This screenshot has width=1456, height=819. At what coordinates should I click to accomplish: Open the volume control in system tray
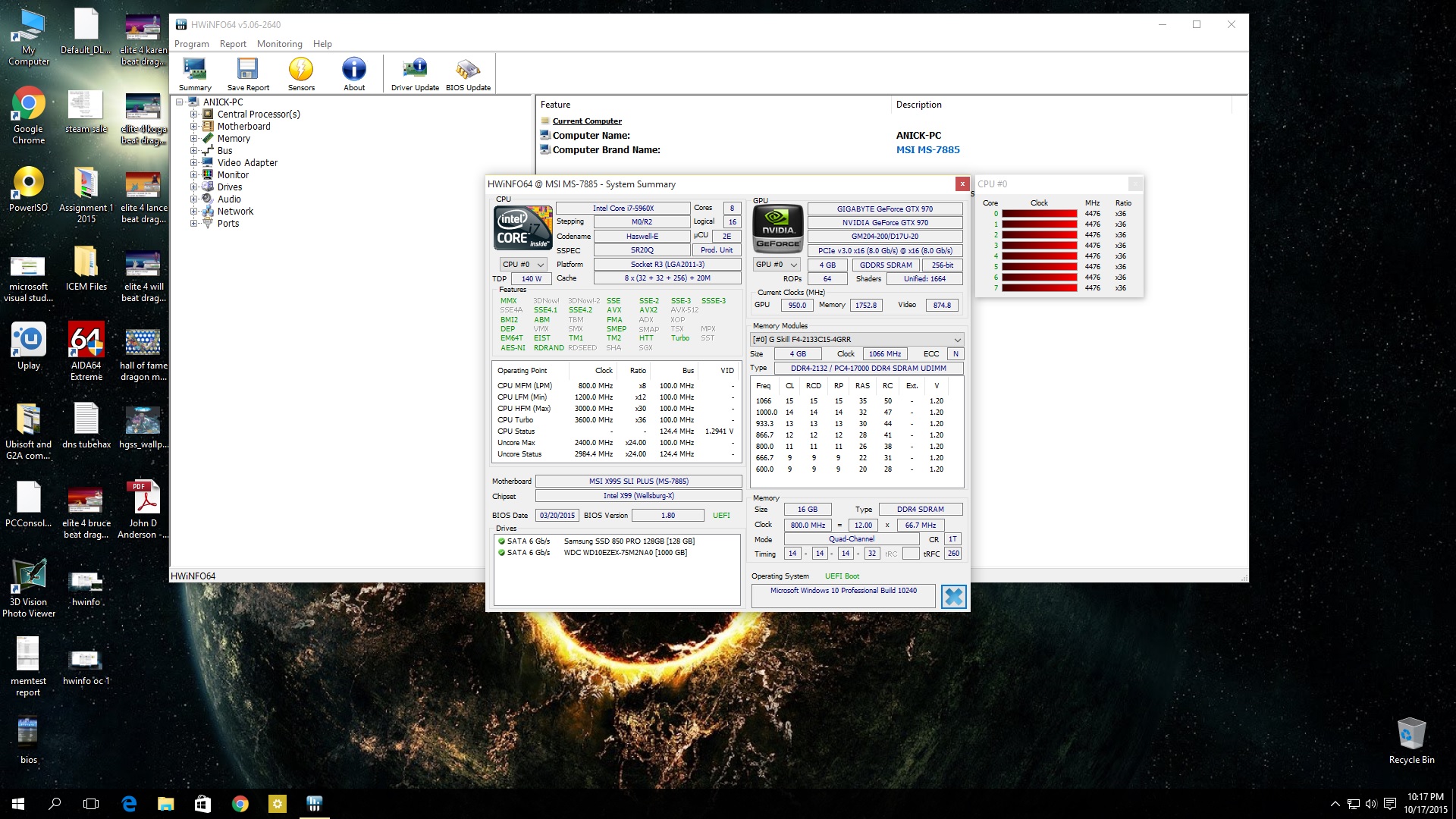[x=1371, y=804]
